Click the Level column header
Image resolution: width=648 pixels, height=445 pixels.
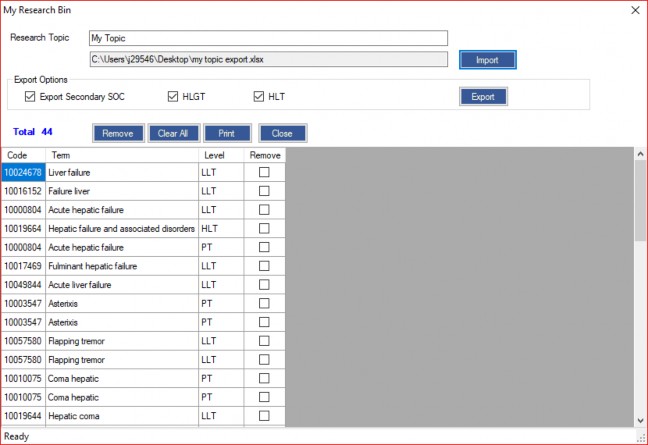220,155
